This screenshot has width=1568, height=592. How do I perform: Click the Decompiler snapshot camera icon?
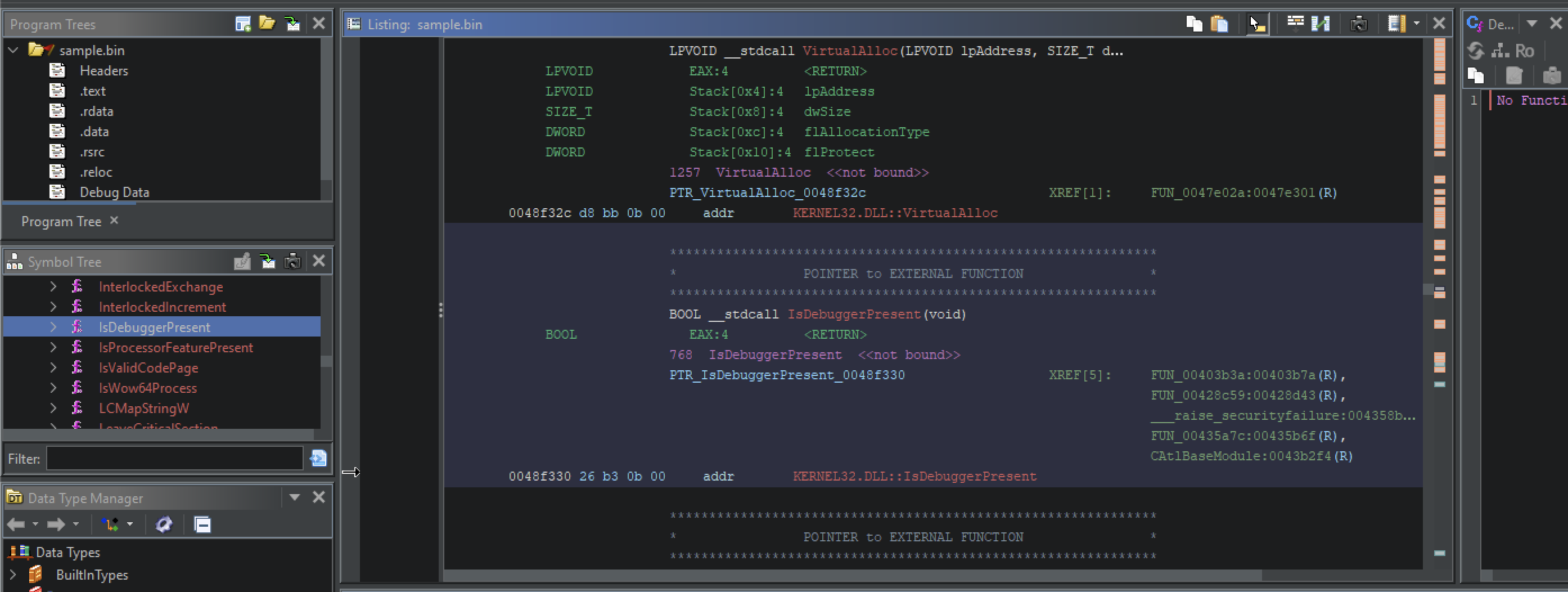click(1552, 76)
